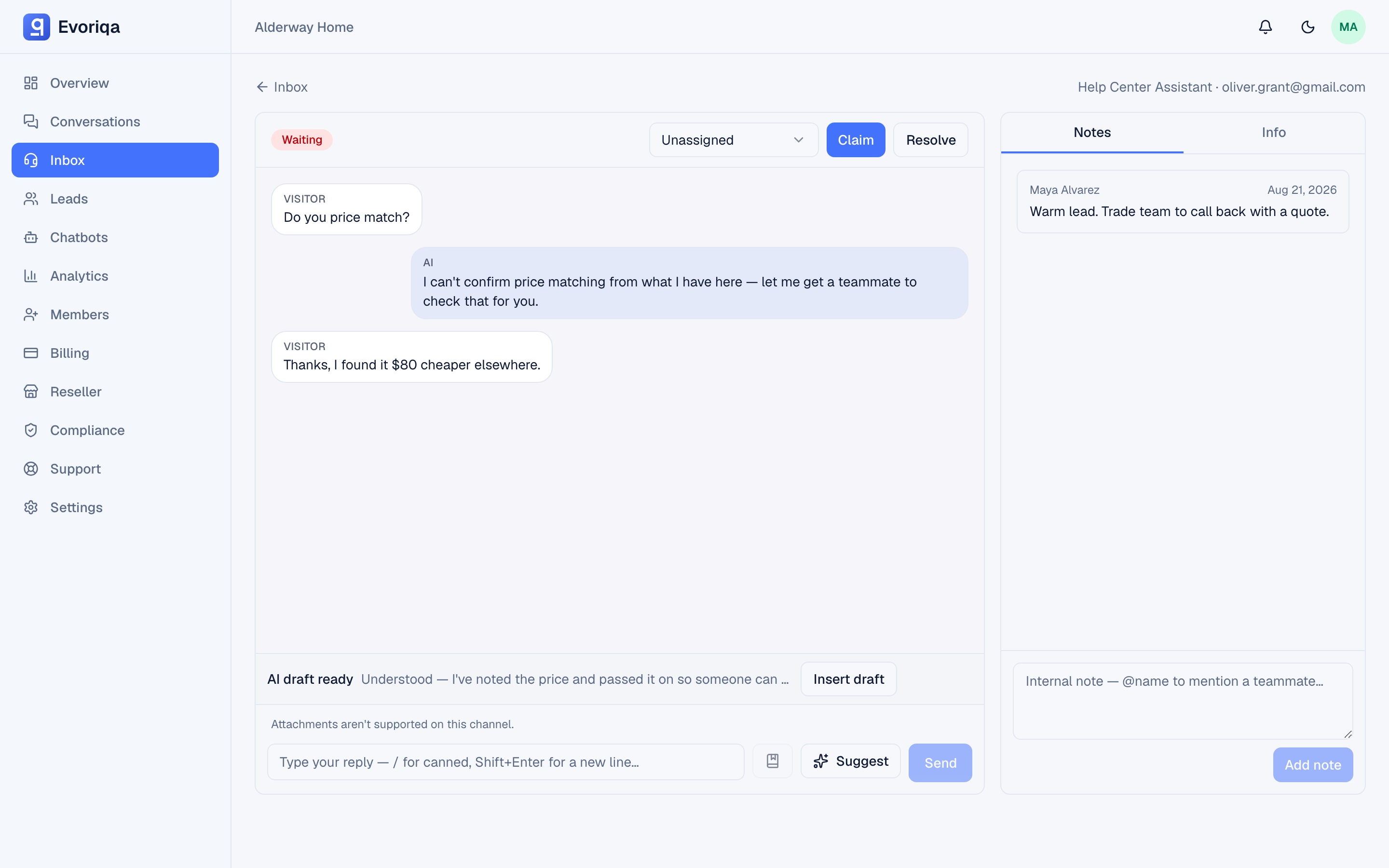Select the Notes tab
Screen dimensions: 1389x868
pyautogui.click(x=1092, y=133)
